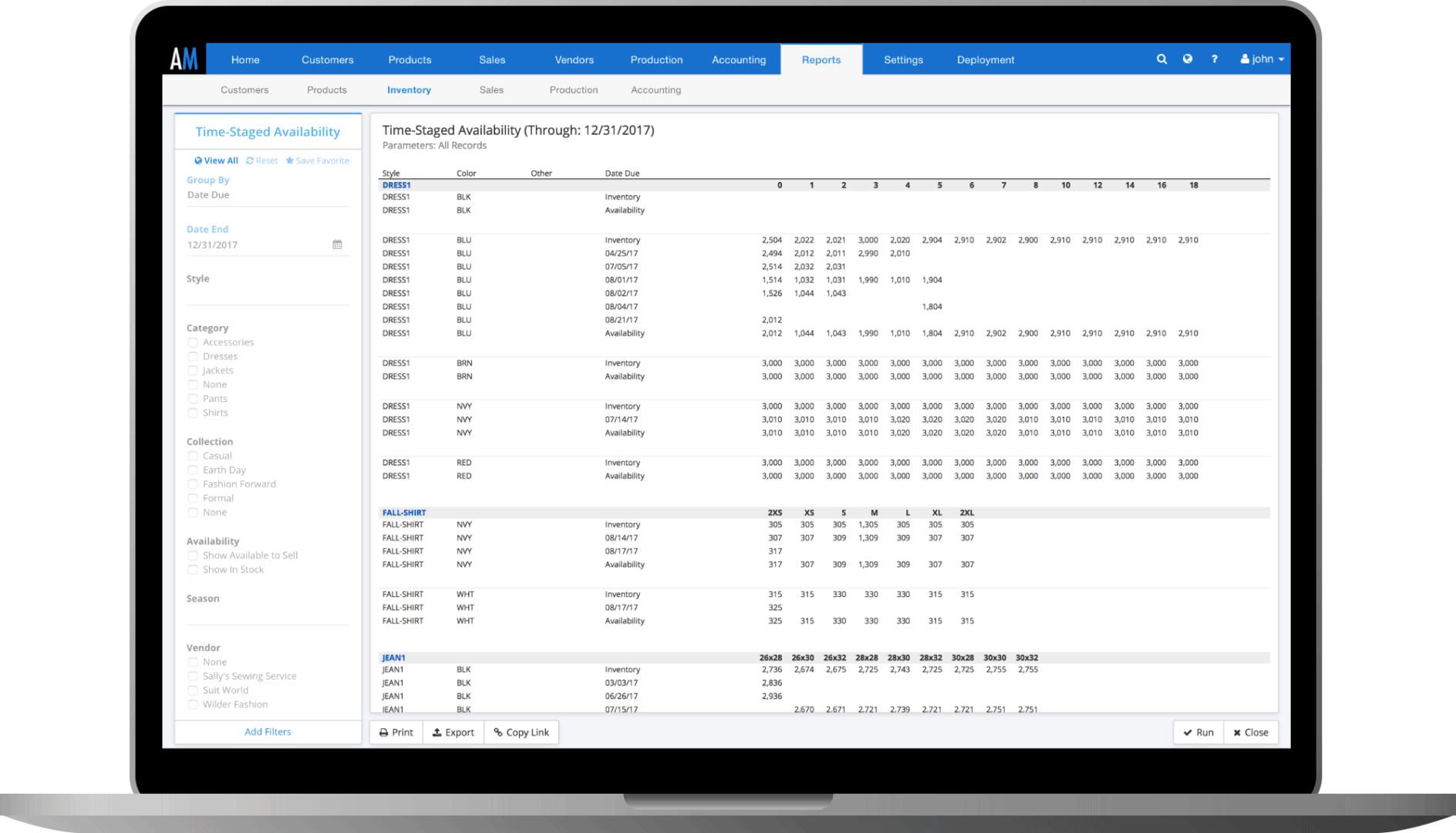The height and width of the screenshot is (833, 1456).
Task: Click the 07/14/17 date in DRESS1 NVY
Action: [622, 420]
